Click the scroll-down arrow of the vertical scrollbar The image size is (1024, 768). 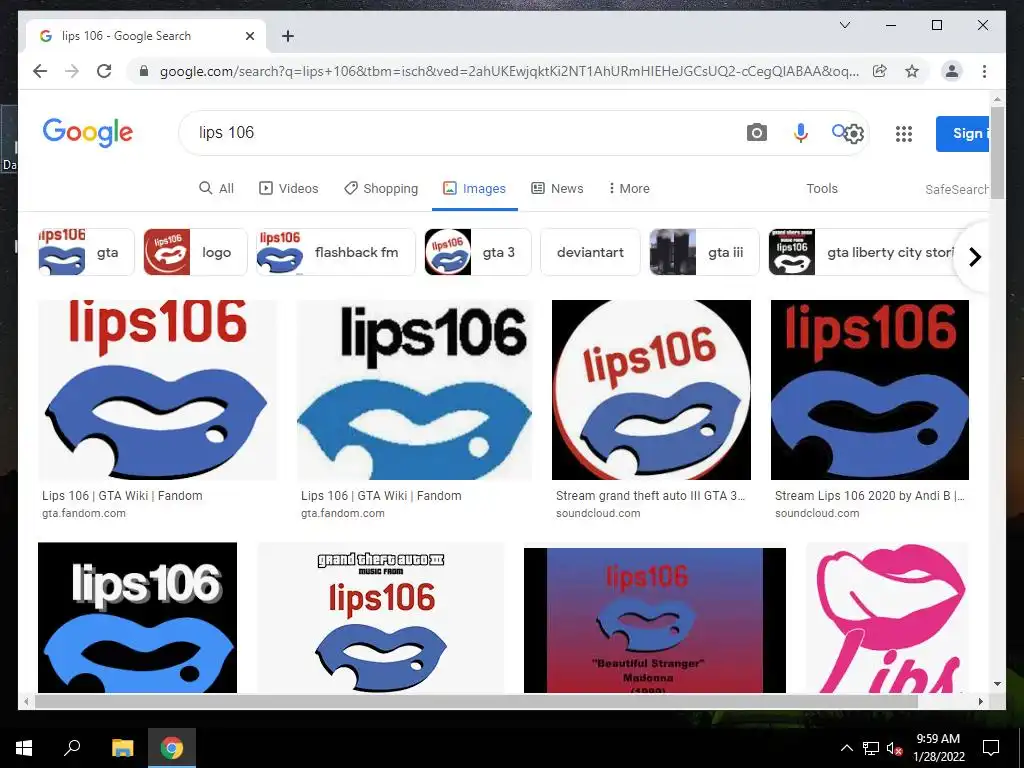click(997, 684)
